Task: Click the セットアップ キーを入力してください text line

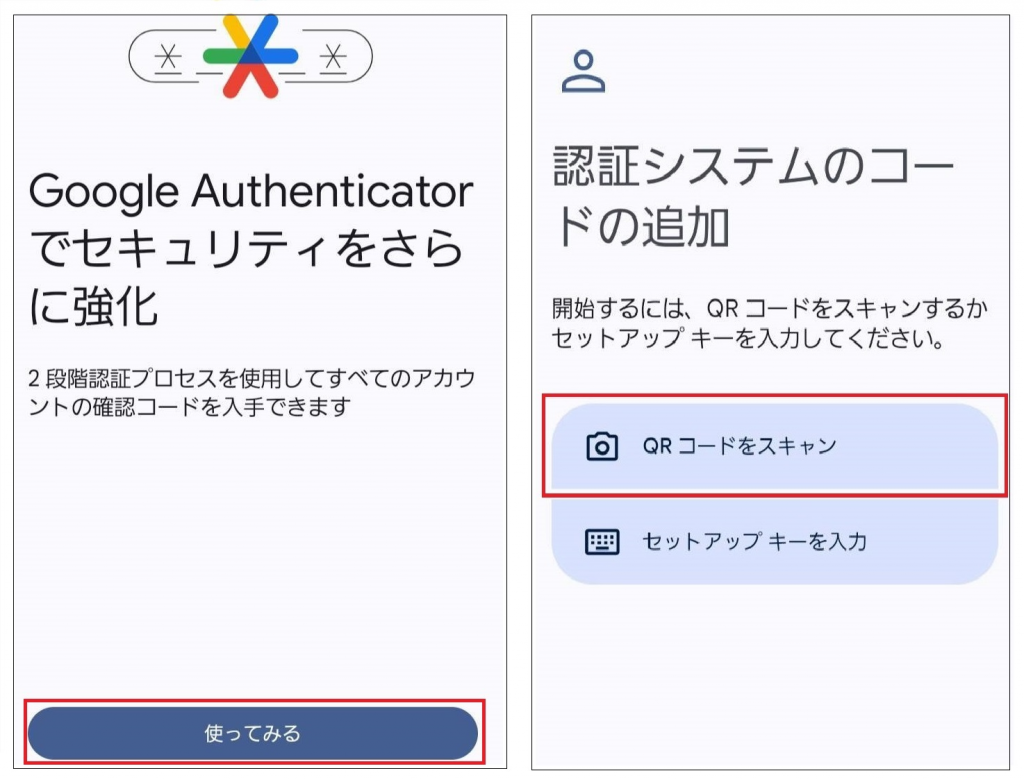Action: [x=747, y=338]
